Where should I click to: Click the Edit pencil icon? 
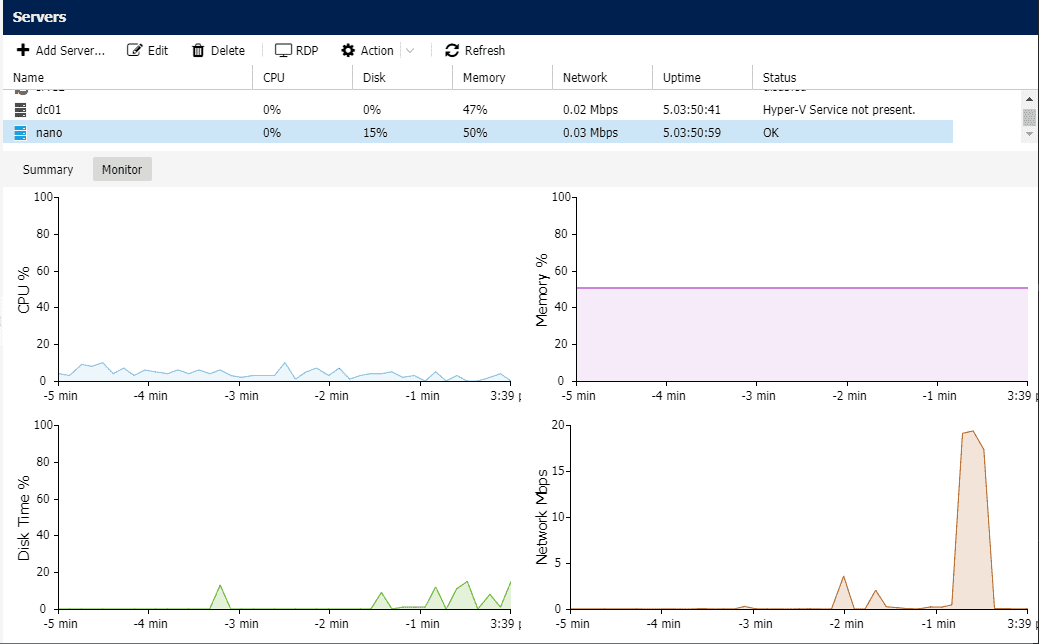[135, 50]
